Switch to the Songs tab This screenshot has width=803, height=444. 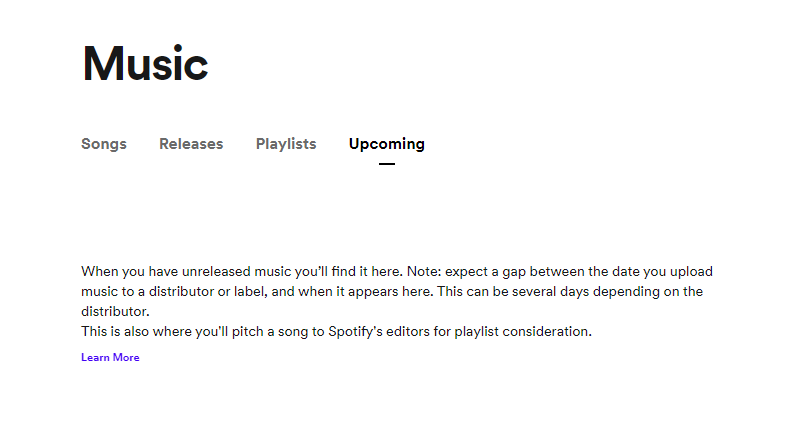tap(103, 144)
